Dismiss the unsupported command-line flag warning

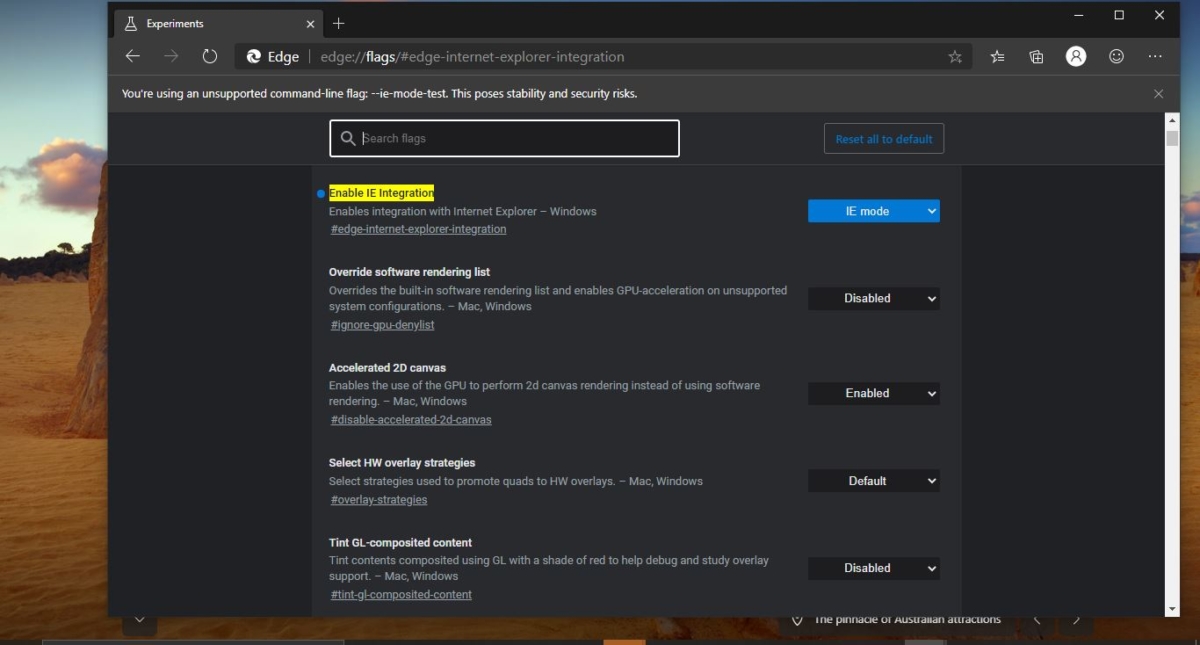point(1158,93)
